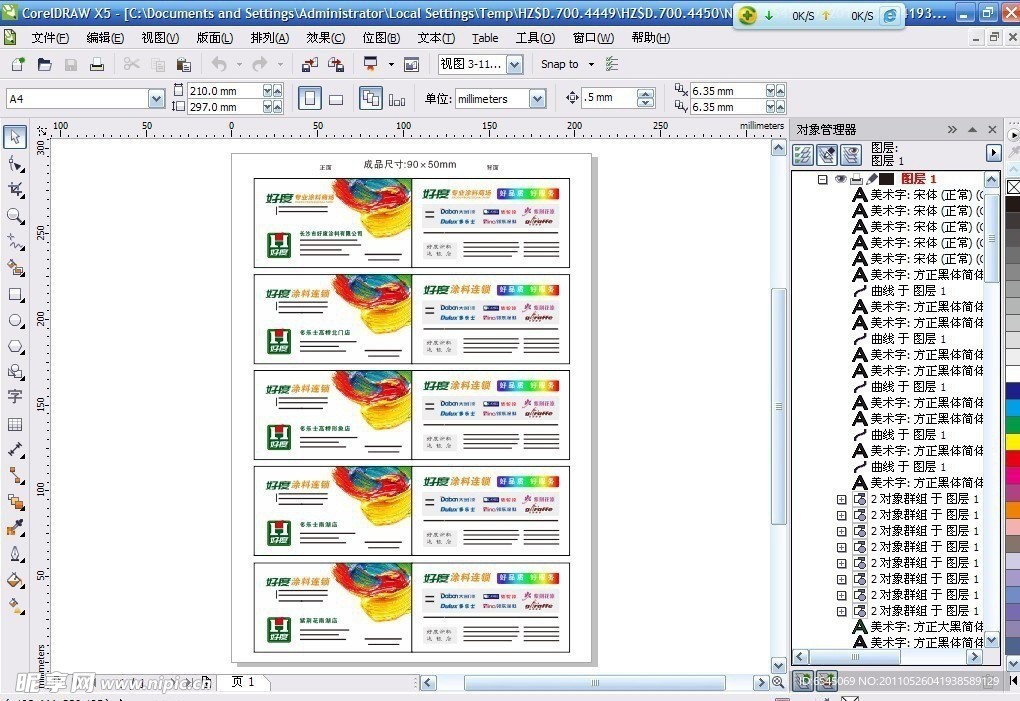Image resolution: width=1020 pixels, height=701 pixels.
Task: Select the Eyedropper tool
Action: 16,528
